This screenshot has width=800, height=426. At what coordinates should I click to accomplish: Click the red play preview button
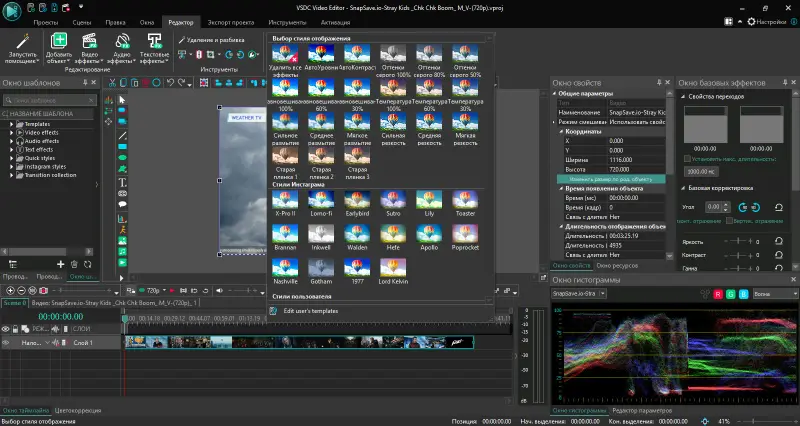pos(172,290)
